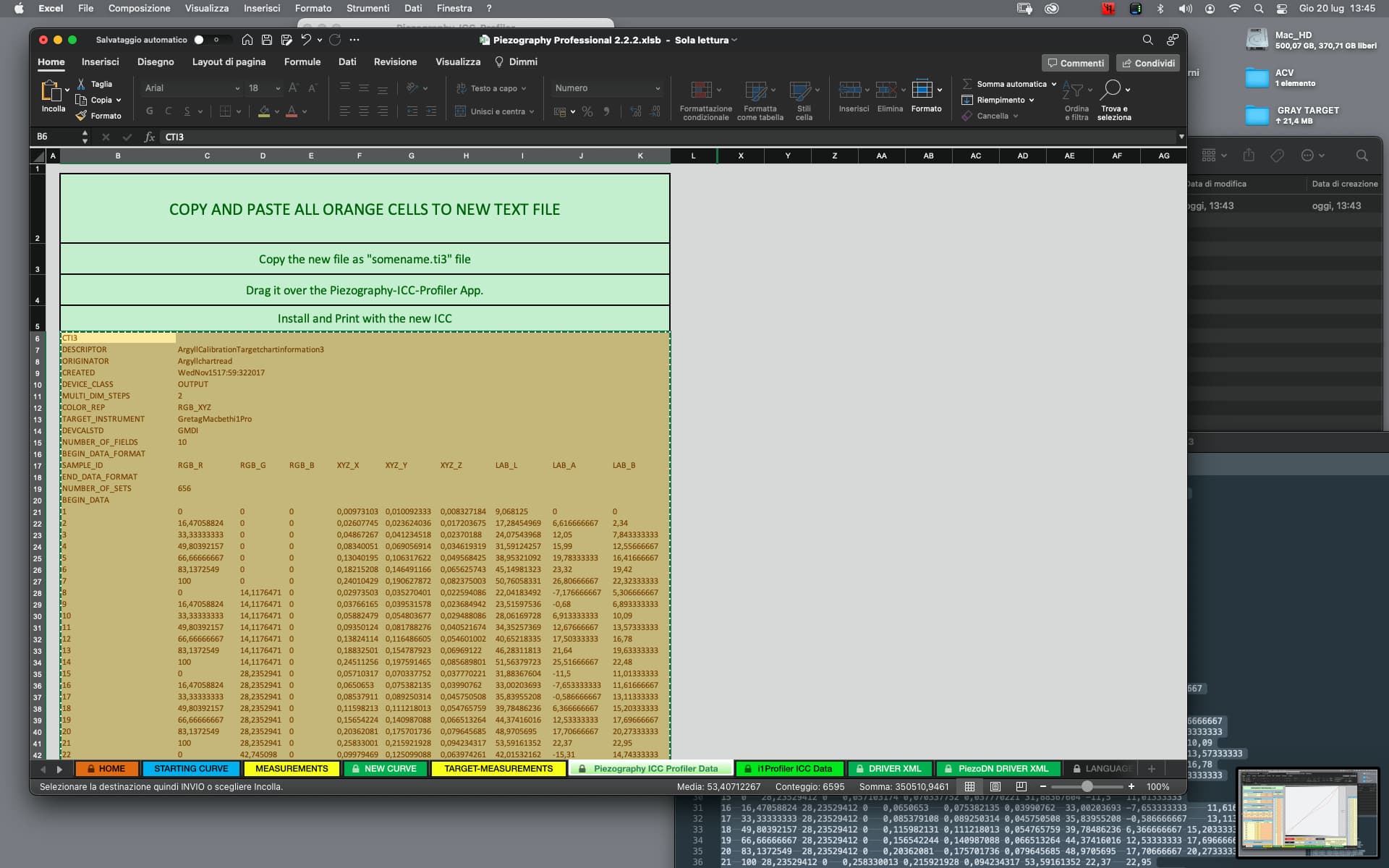The image size is (1389, 868).
Task: Click the percent style icon
Action: click(x=587, y=111)
